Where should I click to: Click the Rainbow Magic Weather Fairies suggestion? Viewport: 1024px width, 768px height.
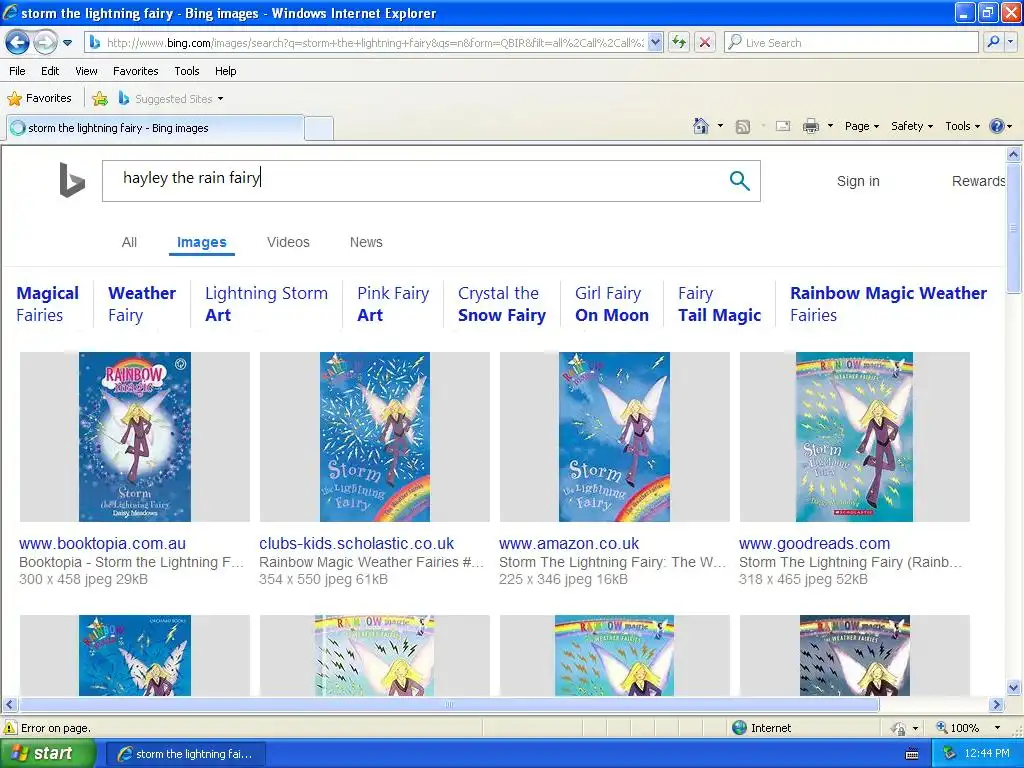(x=888, y=304)
